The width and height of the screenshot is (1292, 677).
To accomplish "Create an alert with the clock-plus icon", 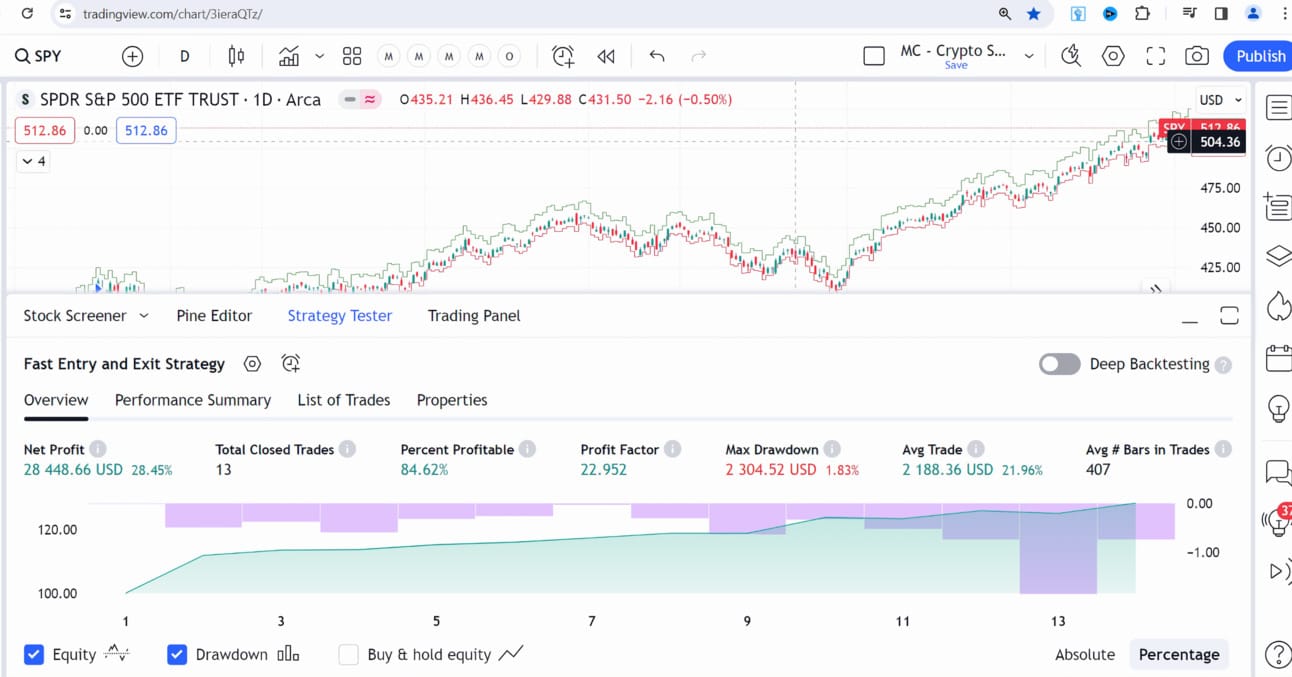I will pyautogui.click(x=563, y=56).
